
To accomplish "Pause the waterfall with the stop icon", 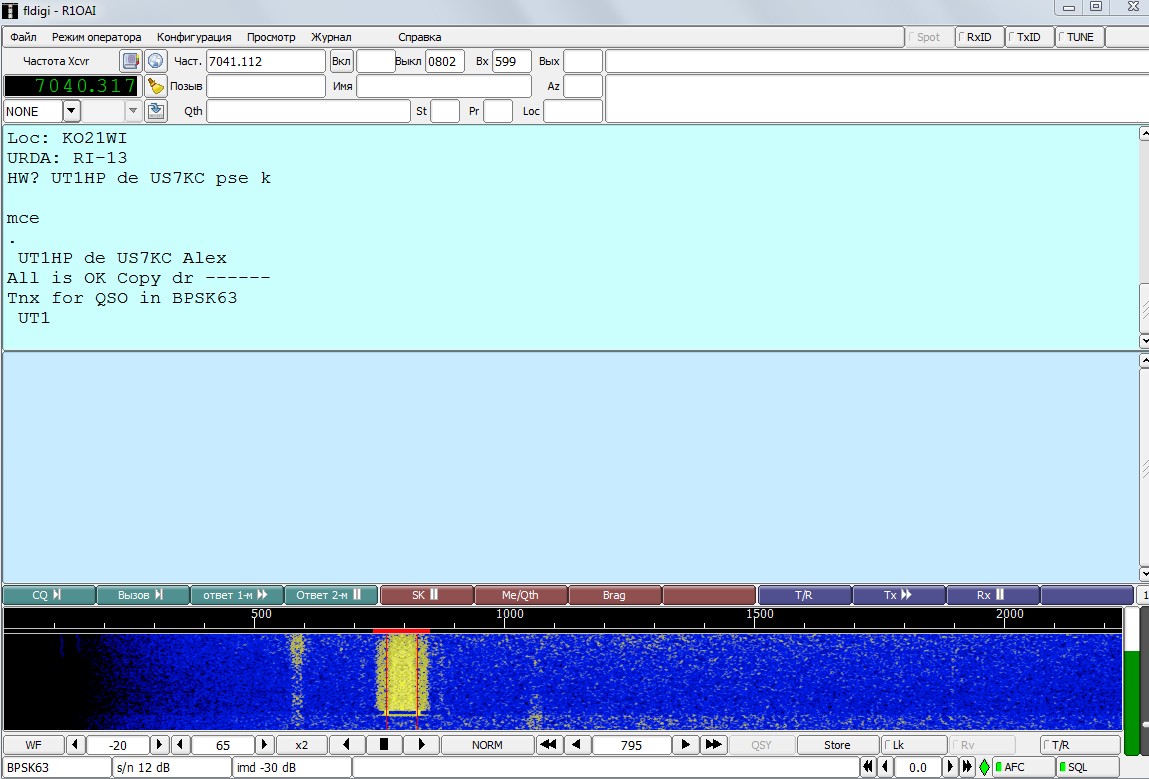I will (383, 745).
